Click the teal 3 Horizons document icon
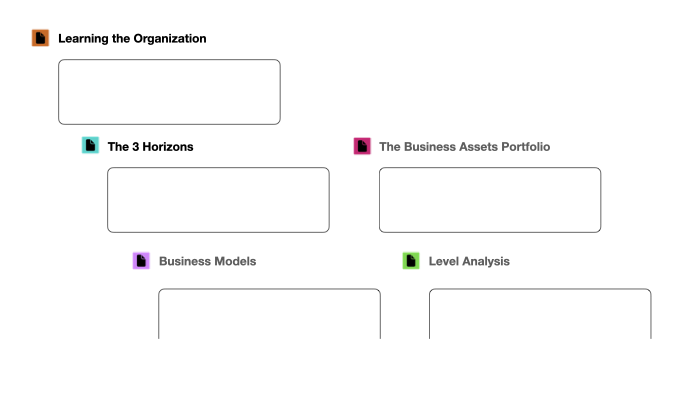Viewport: 700px width, 400px height. pos(90,146)
